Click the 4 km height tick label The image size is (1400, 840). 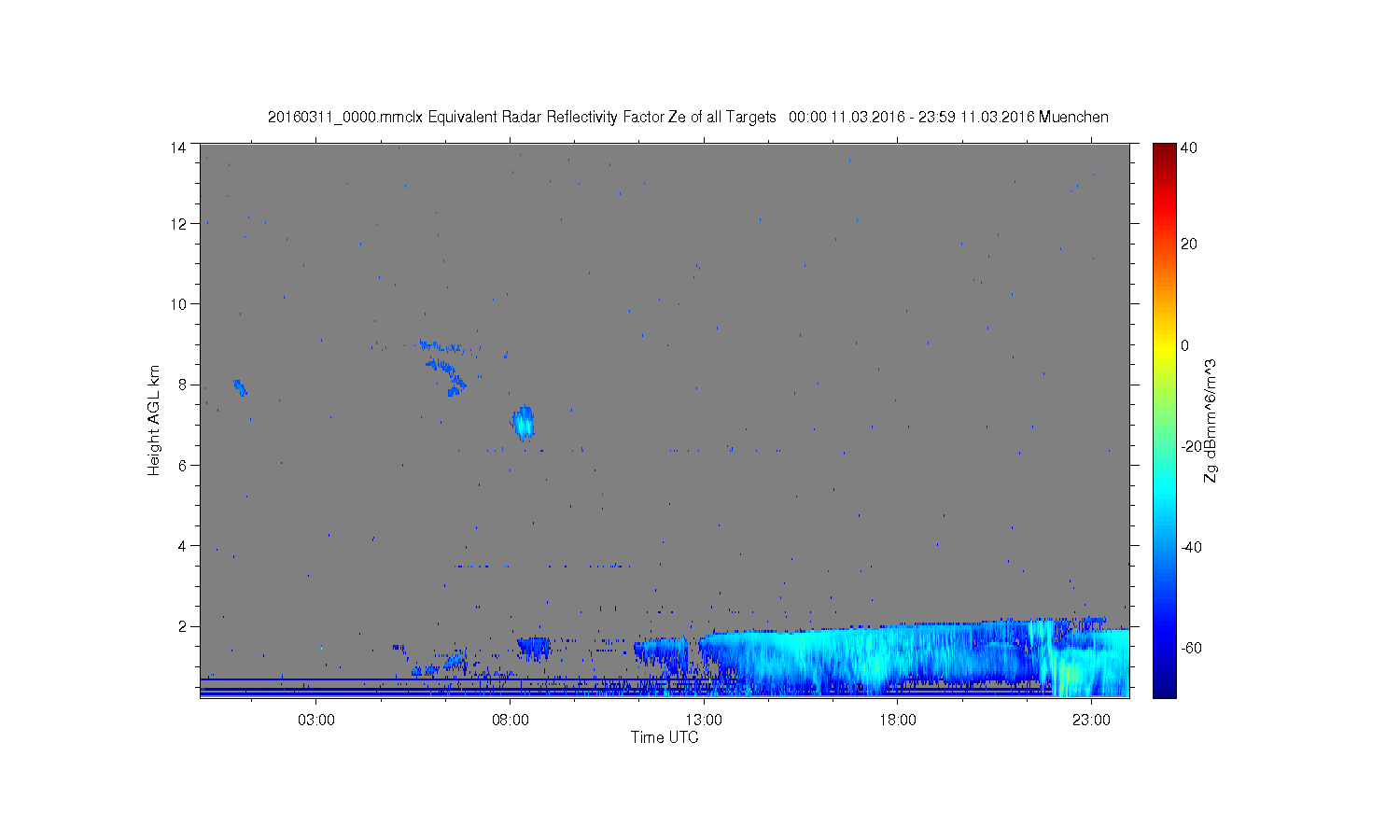click(x=183, y=545)
